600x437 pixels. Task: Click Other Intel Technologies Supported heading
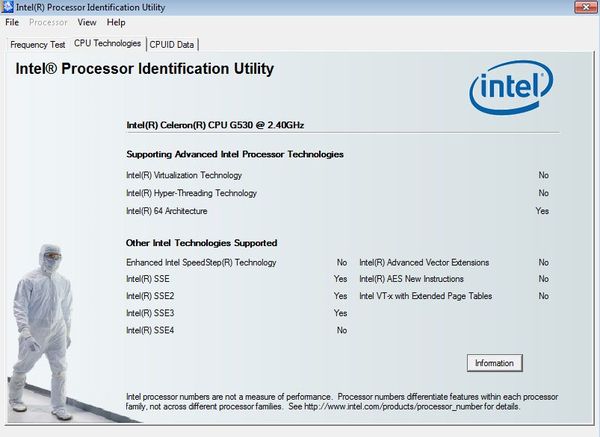click(202, 243)
